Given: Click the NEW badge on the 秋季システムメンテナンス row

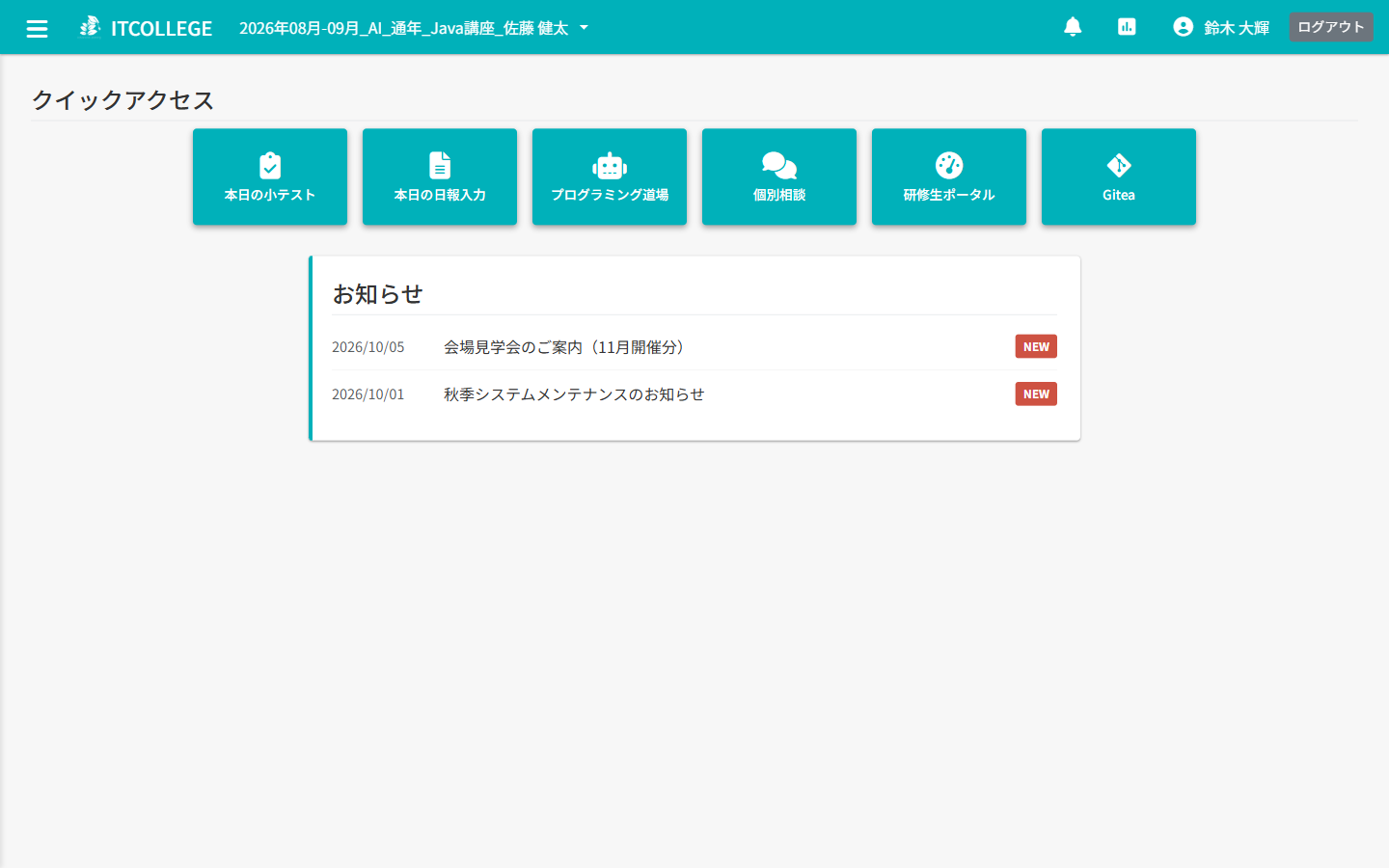Looking at the screenshot, I should point(1036,393).
